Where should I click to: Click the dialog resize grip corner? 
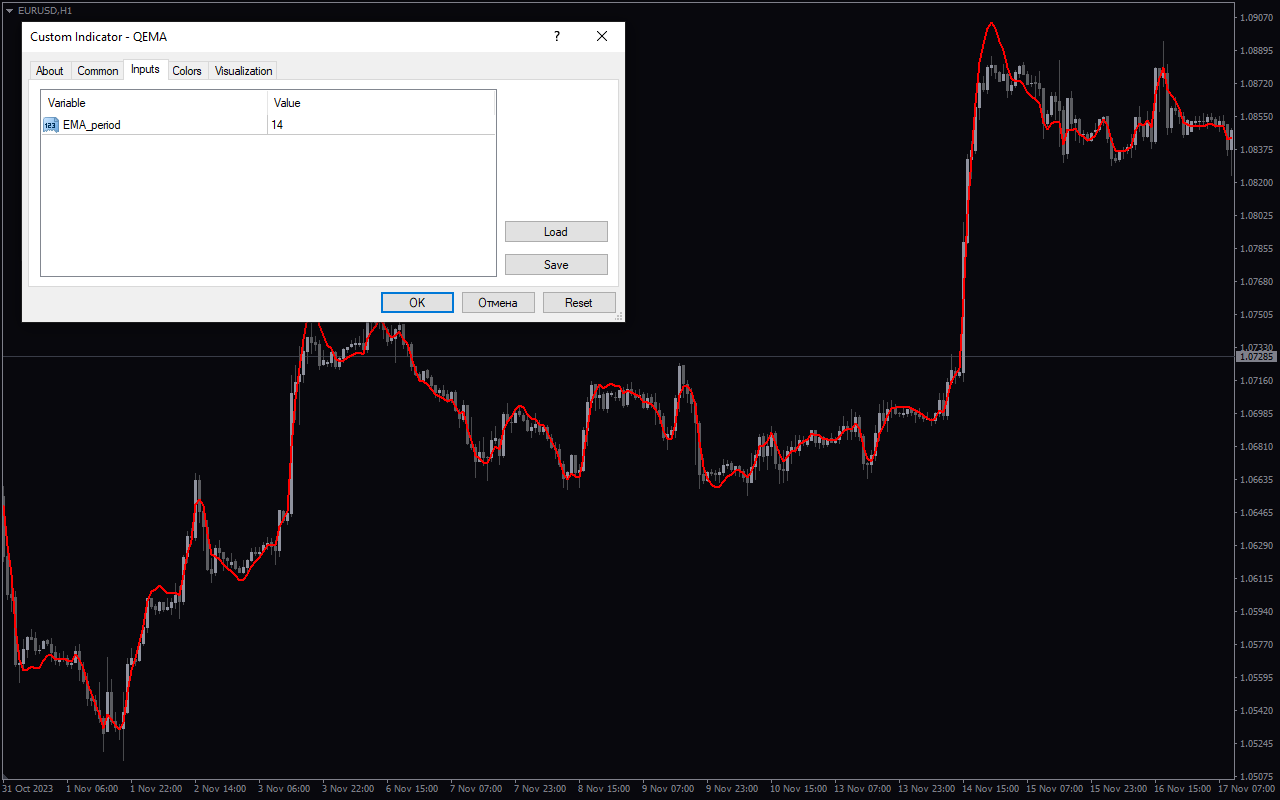coord(618,315)
